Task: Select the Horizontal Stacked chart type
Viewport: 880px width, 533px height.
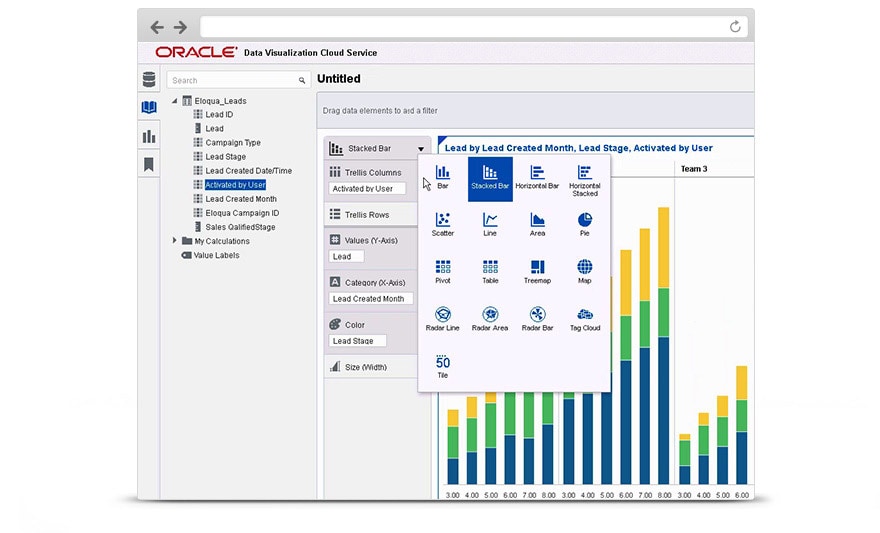Action: pos(584,181)
